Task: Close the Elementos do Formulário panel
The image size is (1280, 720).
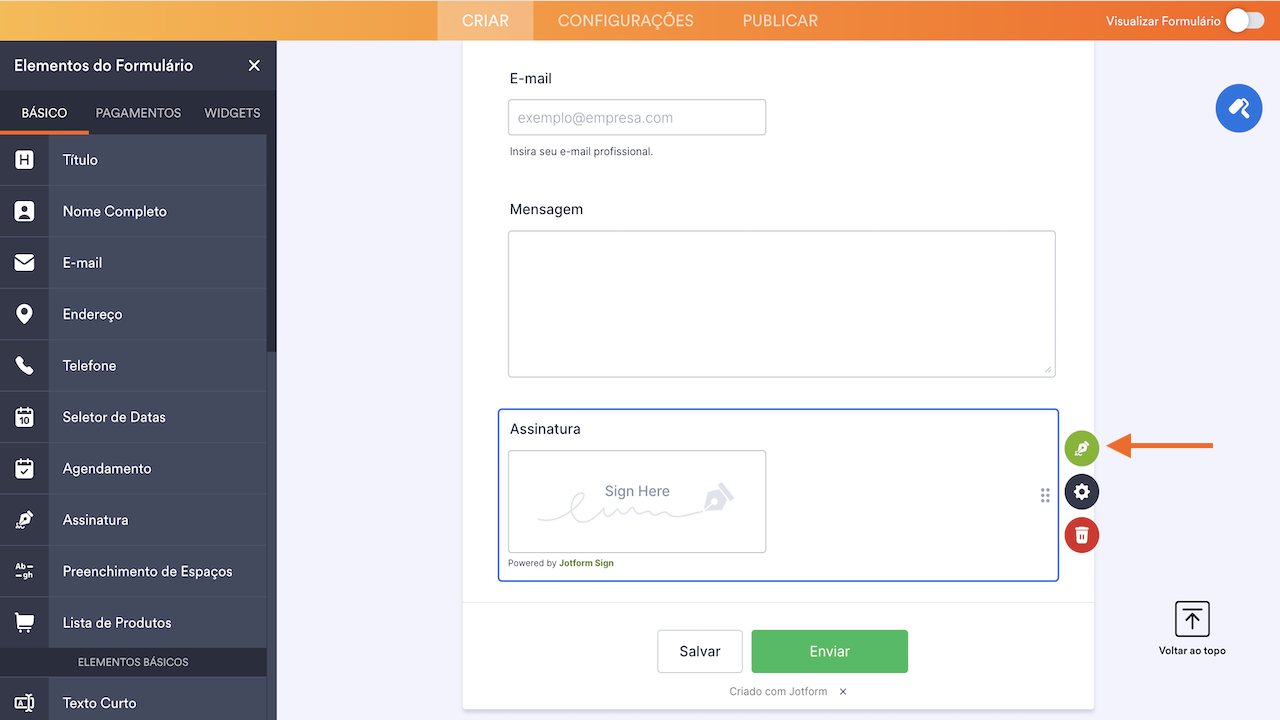Action: [x=254, y=65]
